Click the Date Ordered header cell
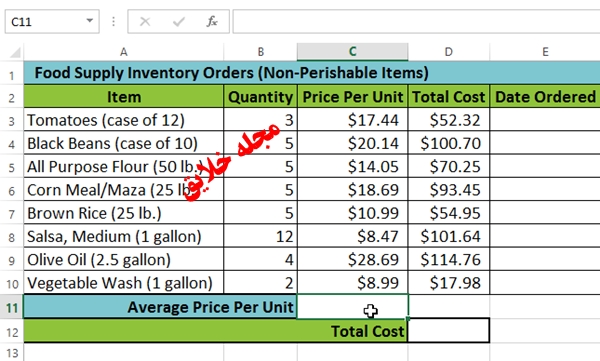 tap(545, 96)
